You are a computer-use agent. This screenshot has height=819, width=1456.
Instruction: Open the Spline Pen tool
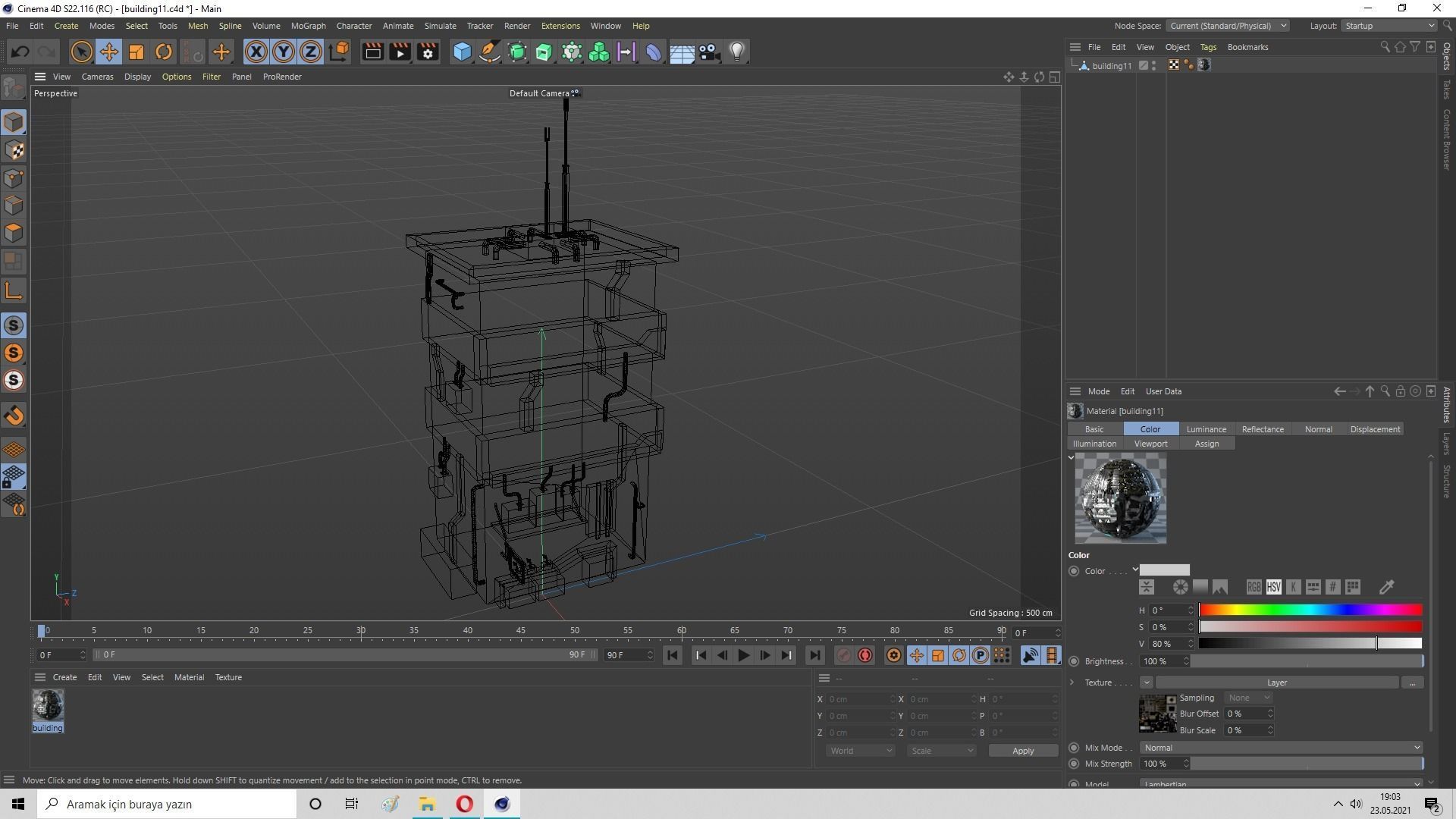point(490,52)
